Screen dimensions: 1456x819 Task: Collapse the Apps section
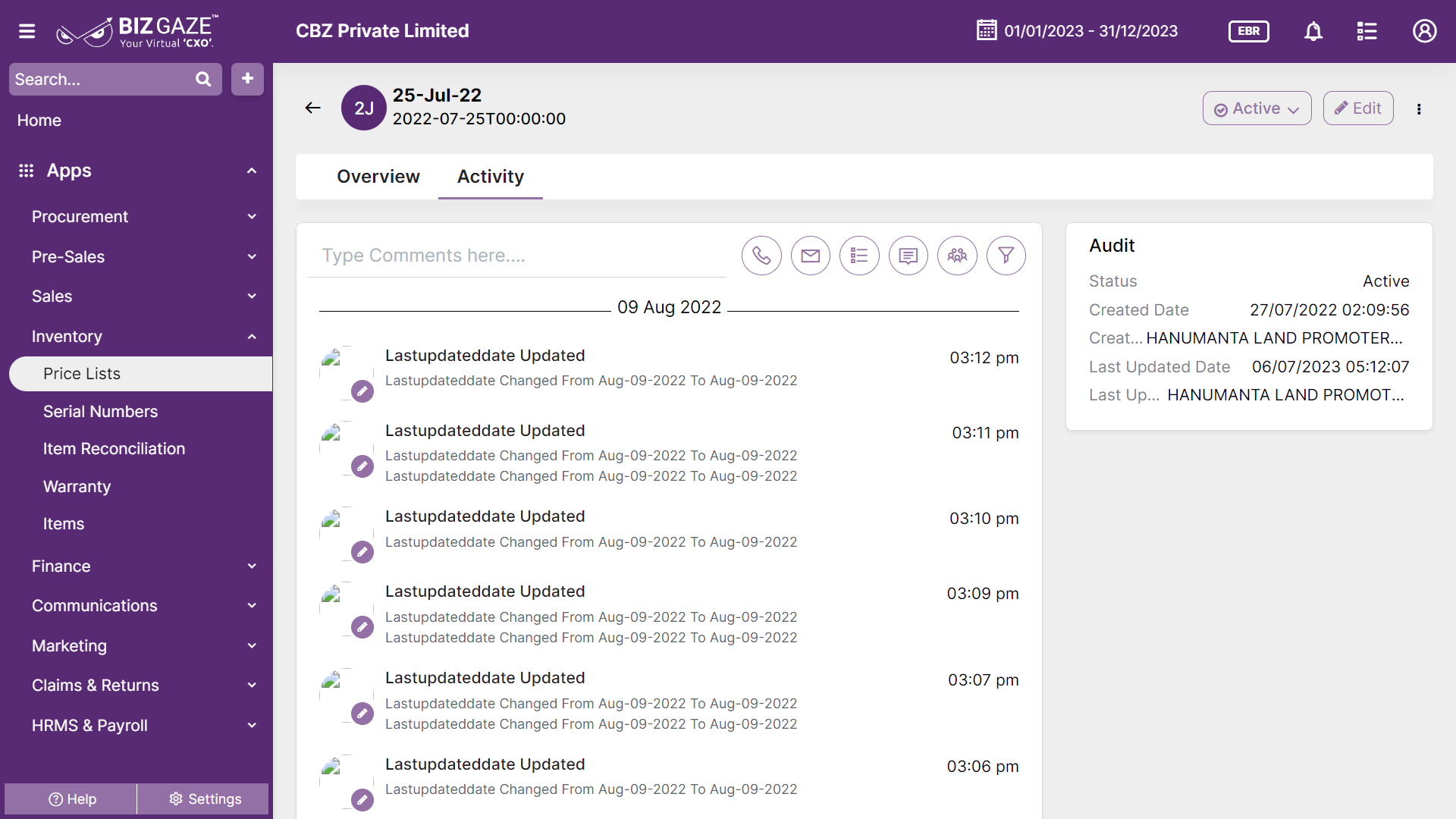coord(252,171)
